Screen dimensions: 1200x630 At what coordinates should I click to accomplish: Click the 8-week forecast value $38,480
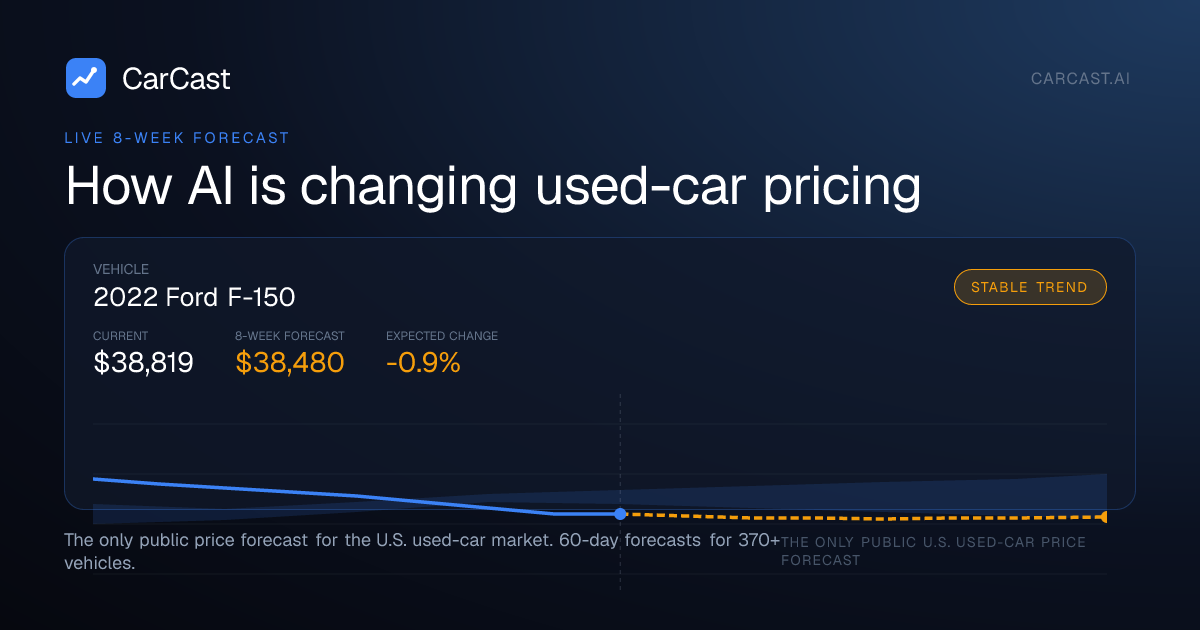[x=290, y=363]
